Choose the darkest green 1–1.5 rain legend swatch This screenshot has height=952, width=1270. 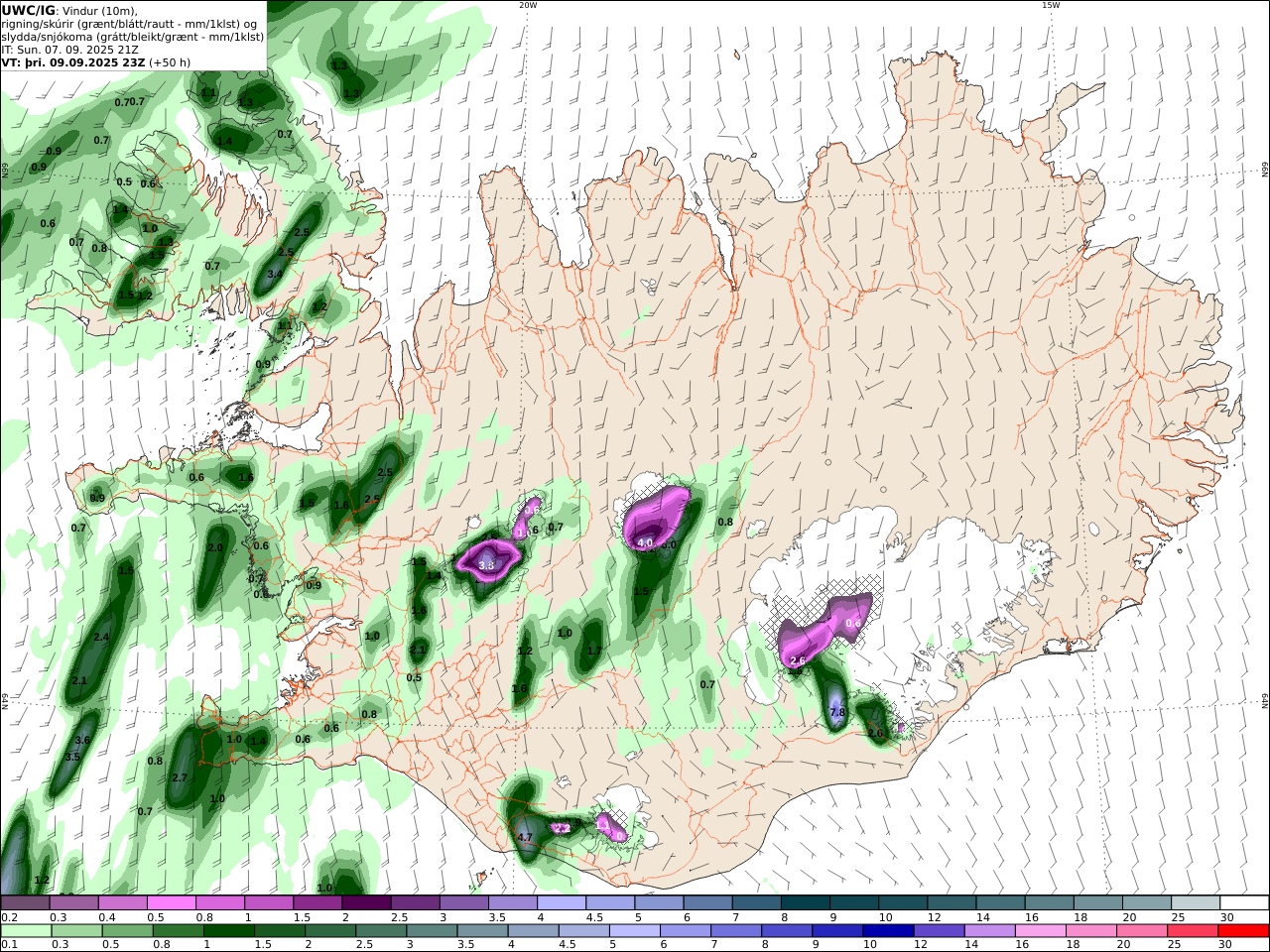[x=228, y=931]
